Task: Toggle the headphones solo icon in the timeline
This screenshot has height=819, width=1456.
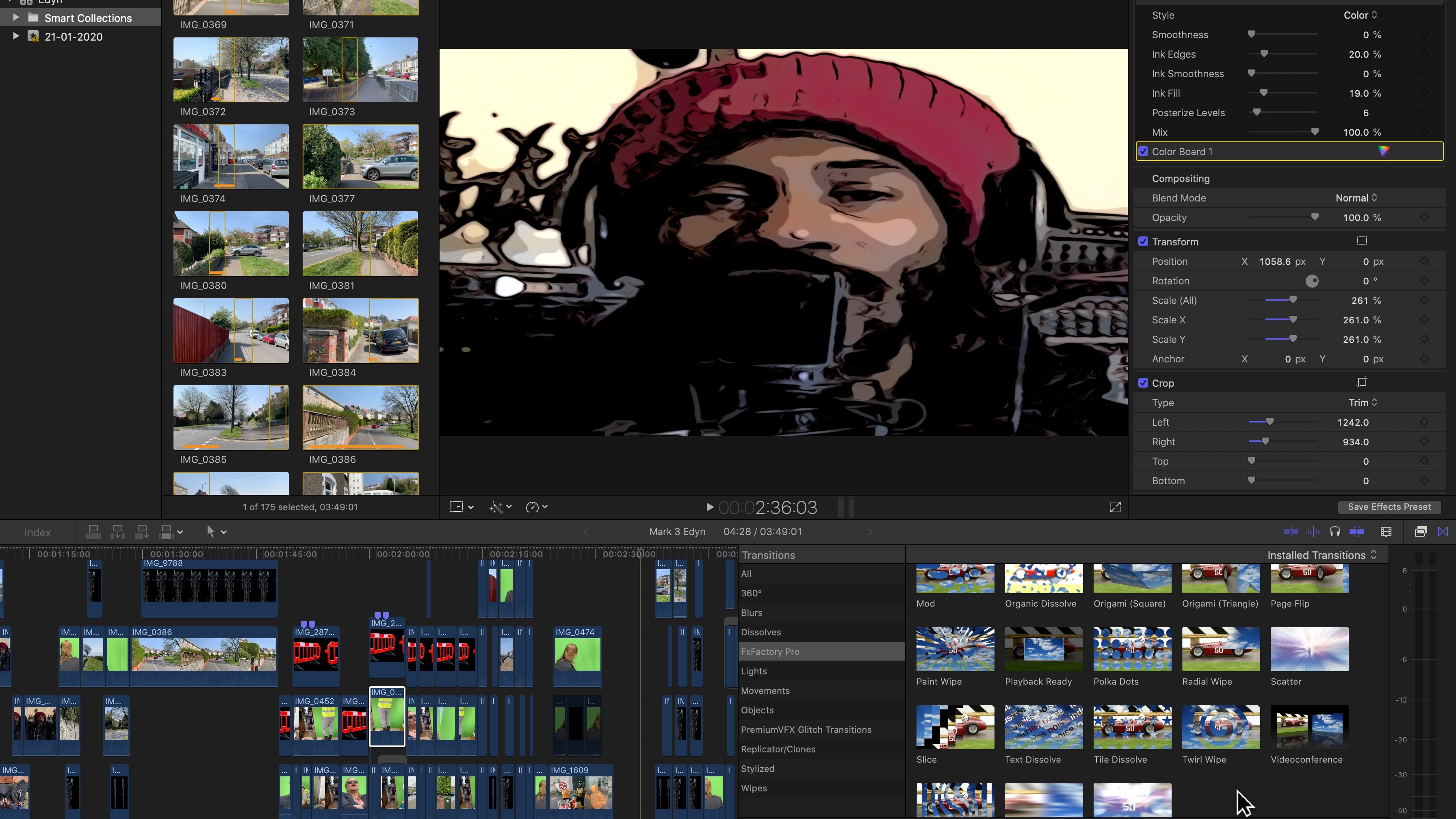Action: click(1335, 531)
